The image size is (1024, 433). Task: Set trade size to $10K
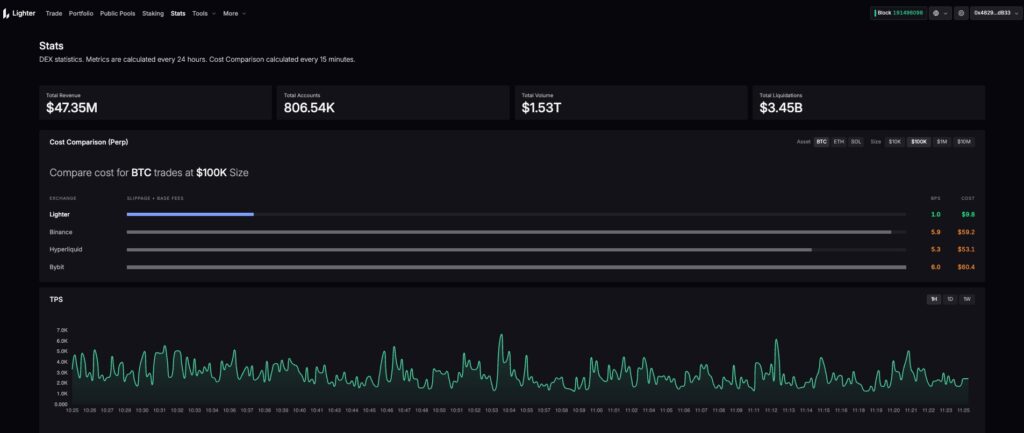[x=895, y=142]
